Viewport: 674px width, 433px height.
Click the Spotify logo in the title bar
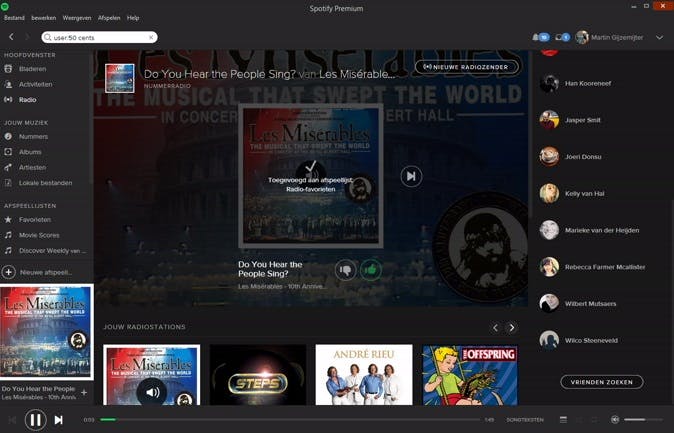point(5,6)
